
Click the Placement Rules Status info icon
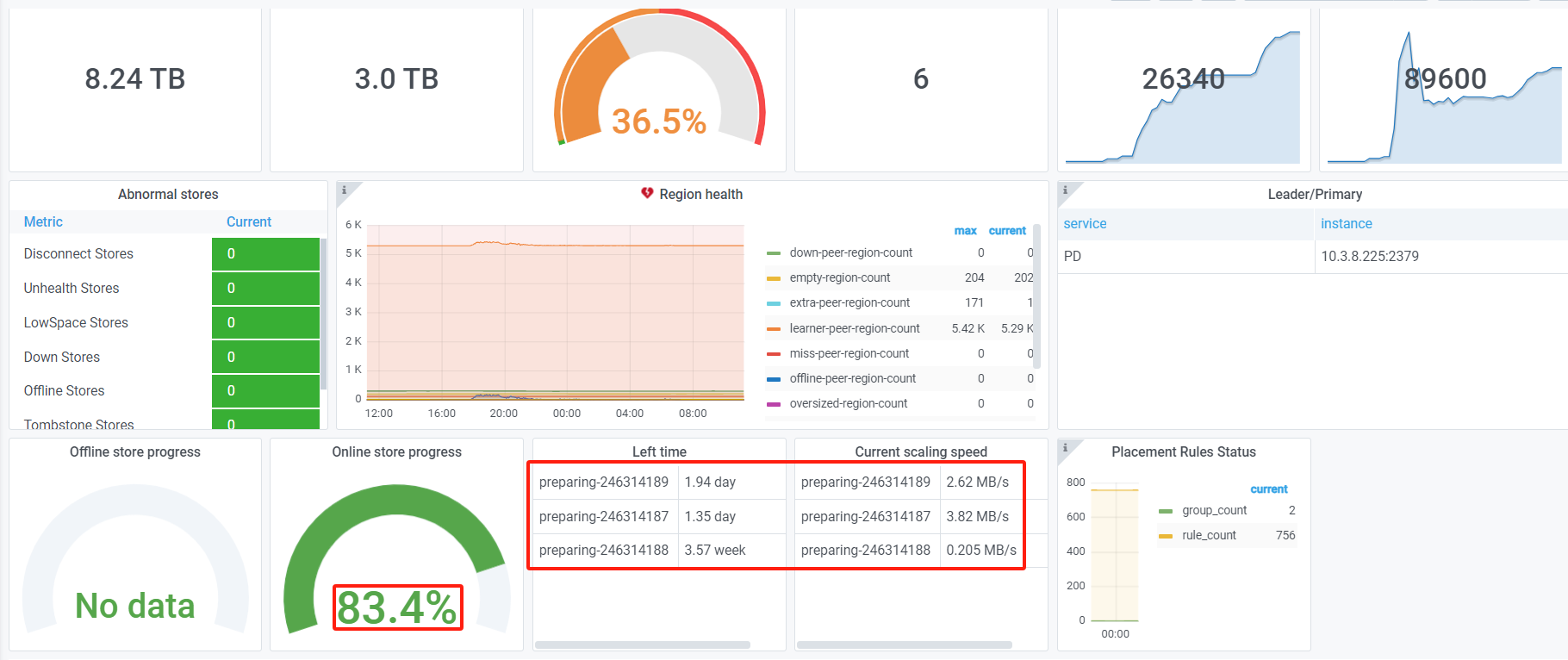tap(1065, 447)
